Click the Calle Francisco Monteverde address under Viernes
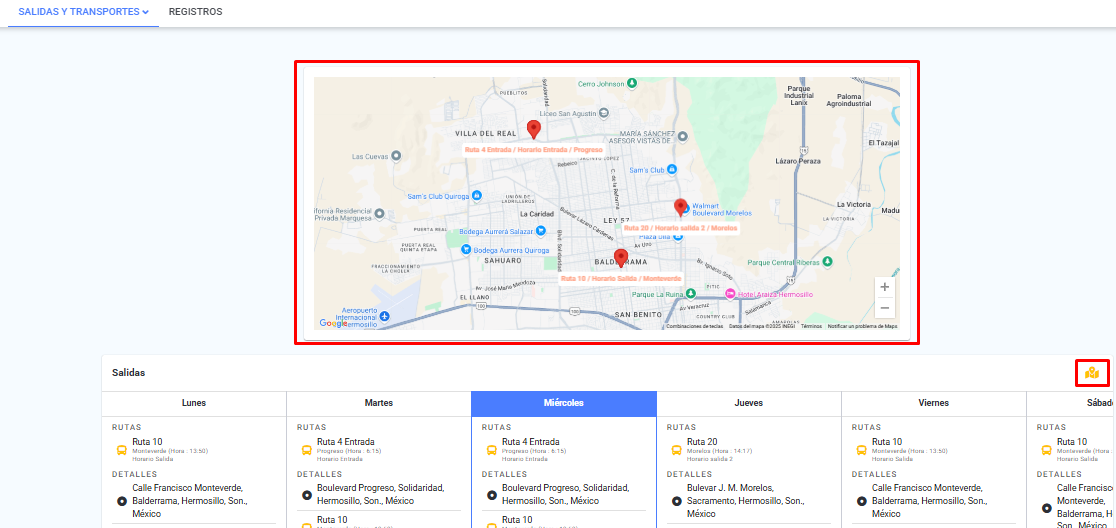The image size is (1116, 528). (x=928, y=501)
